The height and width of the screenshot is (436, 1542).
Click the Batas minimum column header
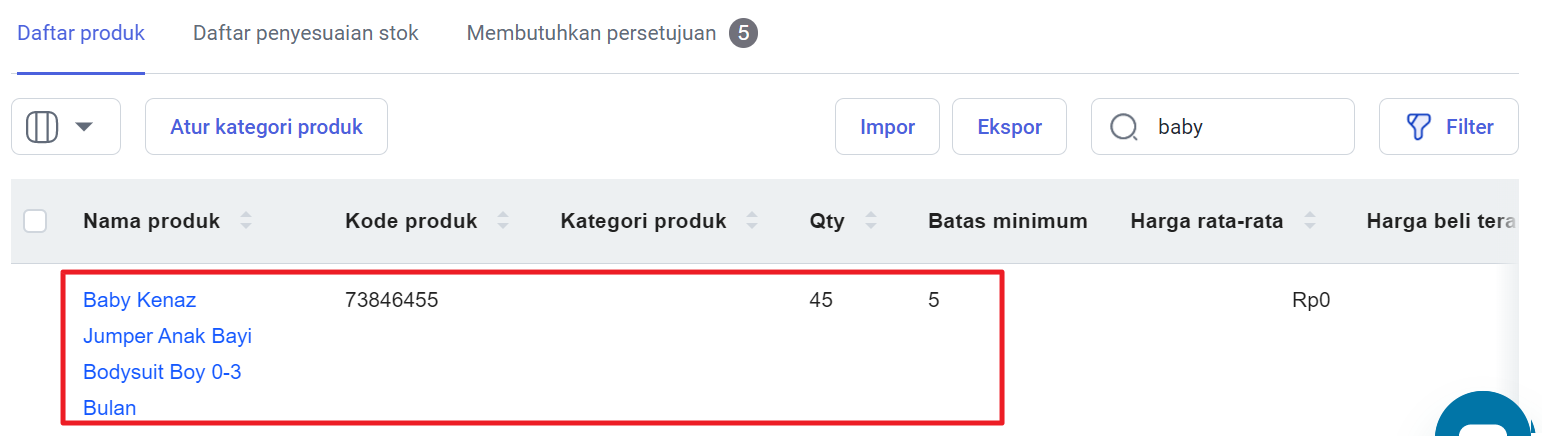[x=1008, y=221]
